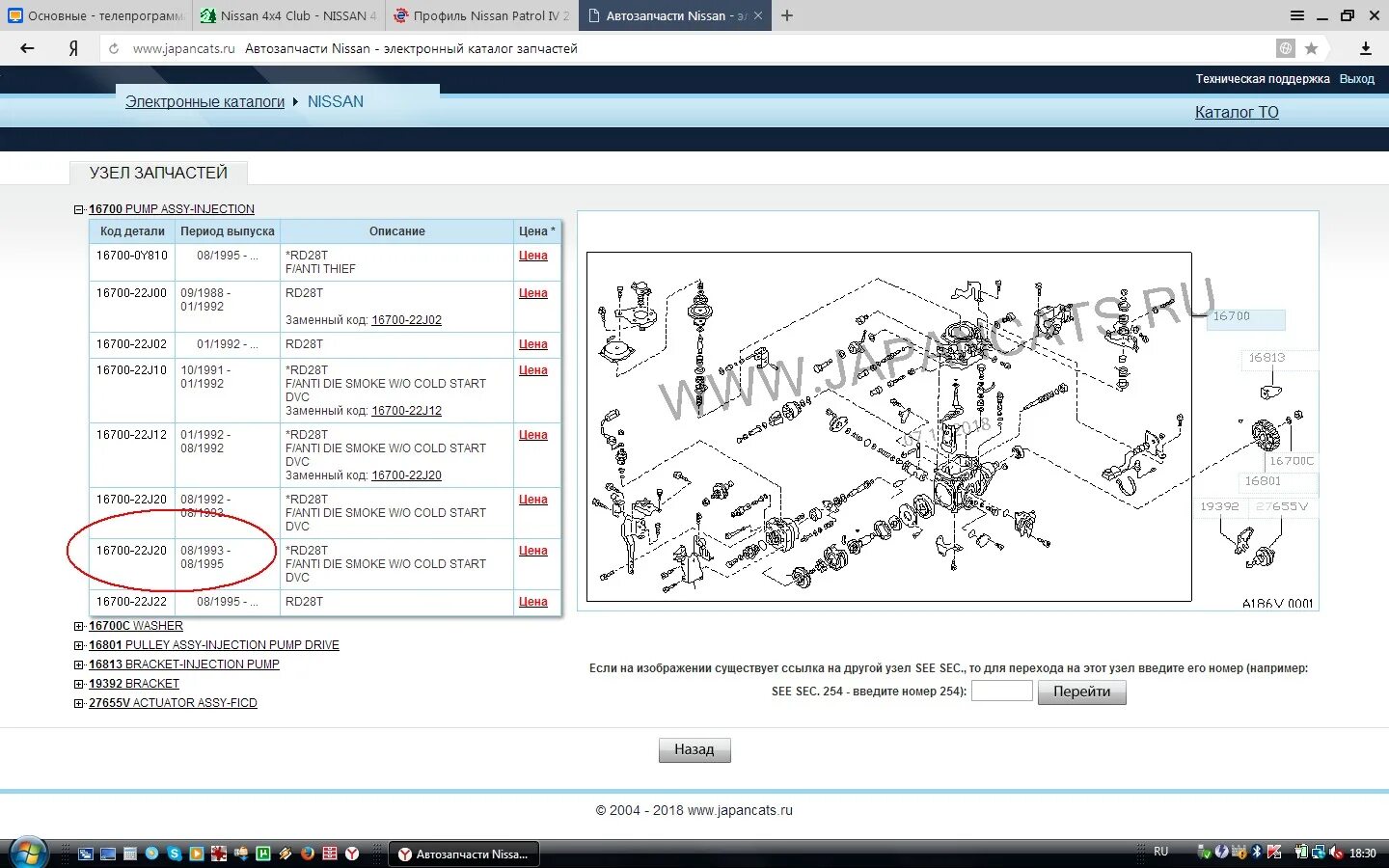Viewport: 1389px width, 868px height.
Task: Open the browser hamburger menu
Action: pos(1297,15)
